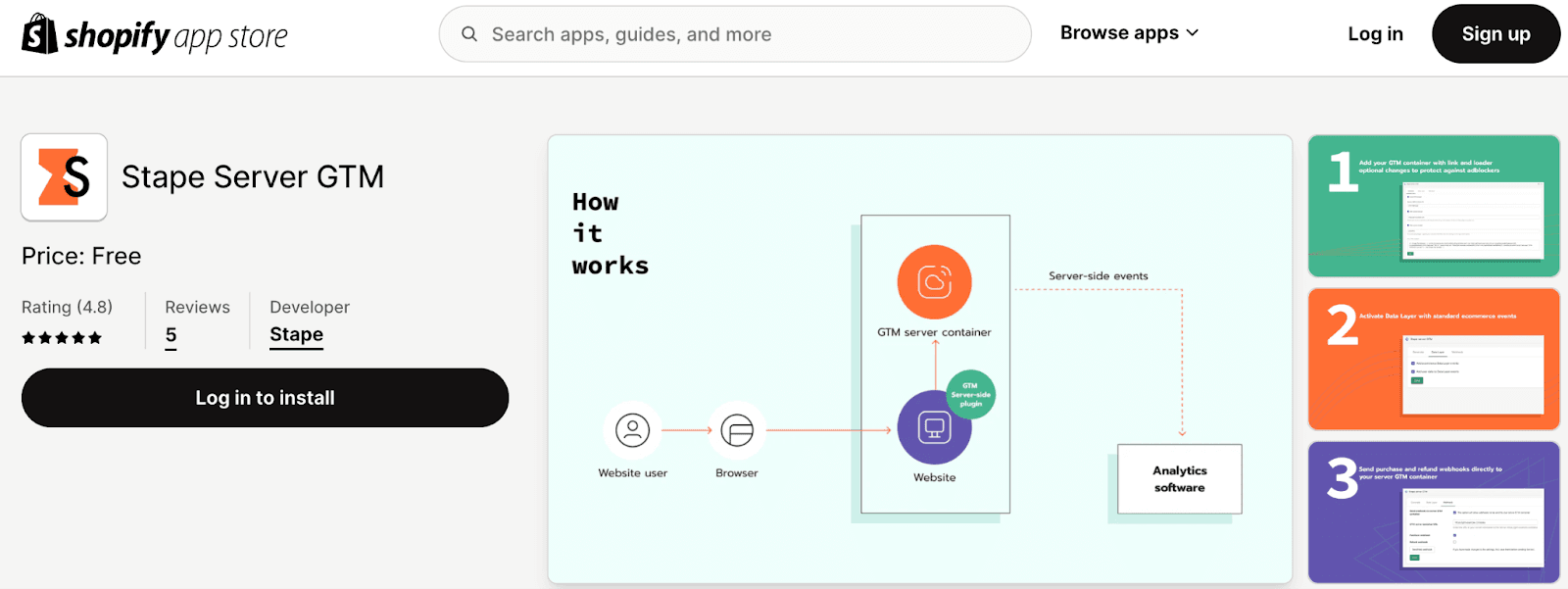Open the orange step 2 thumbnail

tap(1434, 359)
